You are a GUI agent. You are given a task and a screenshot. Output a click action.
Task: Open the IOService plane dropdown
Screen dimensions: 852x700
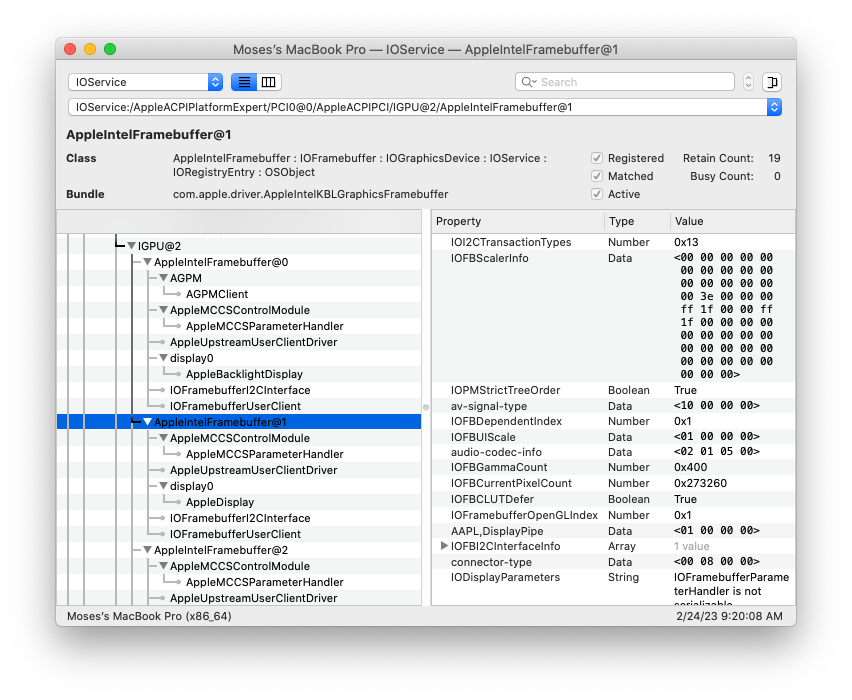[145, 82]
